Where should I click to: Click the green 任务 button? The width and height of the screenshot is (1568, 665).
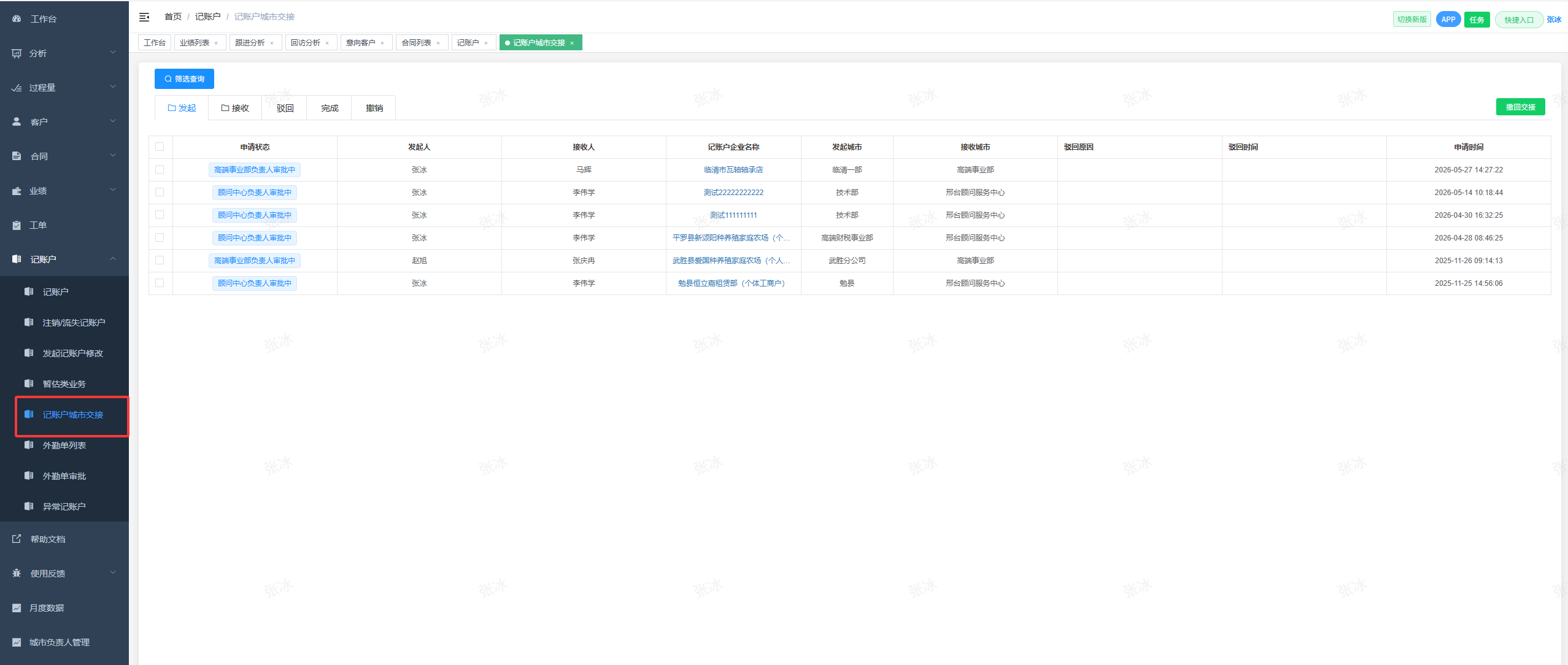1477,20
